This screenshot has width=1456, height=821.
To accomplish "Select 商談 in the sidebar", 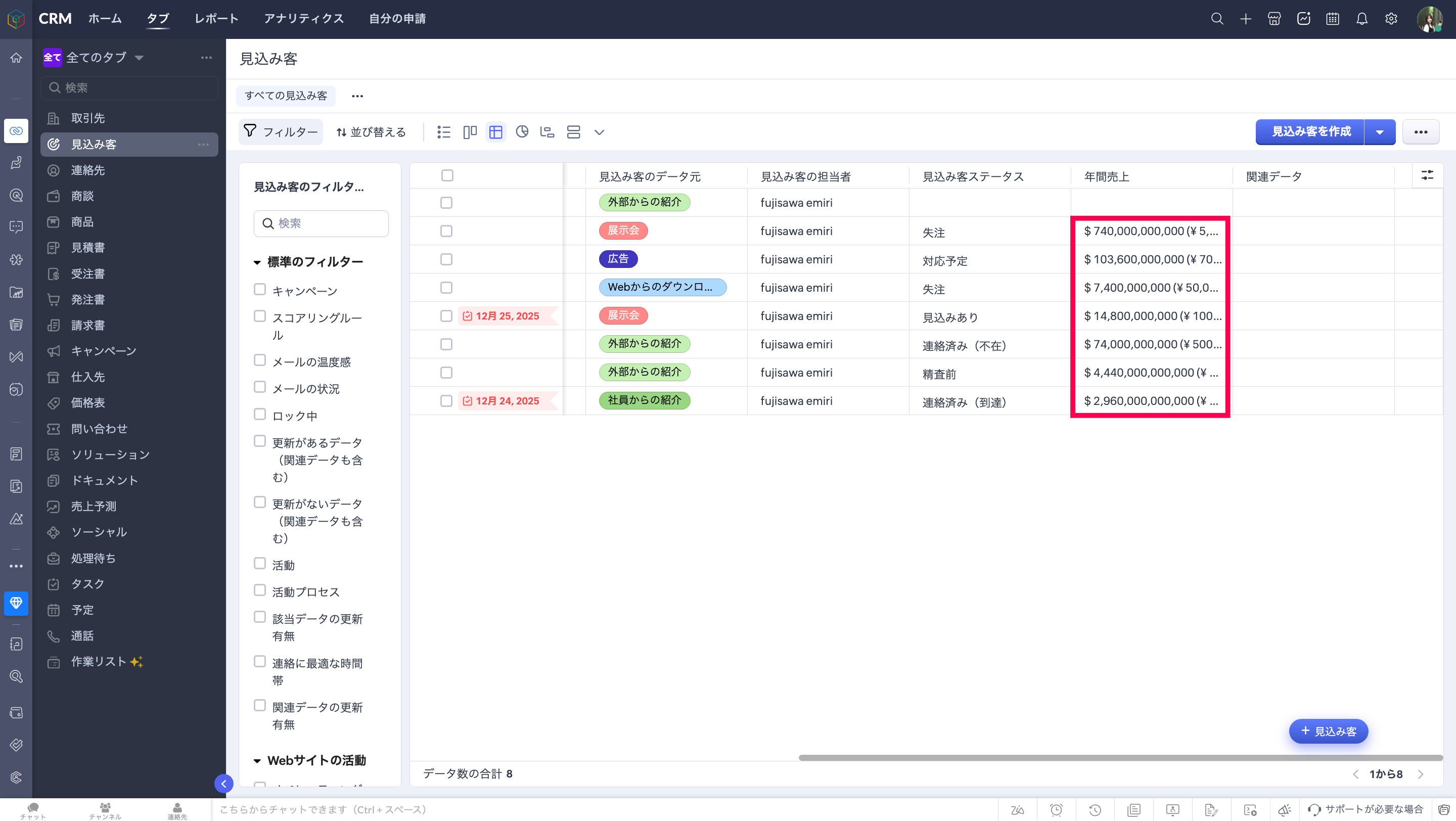I will point(82,196).
